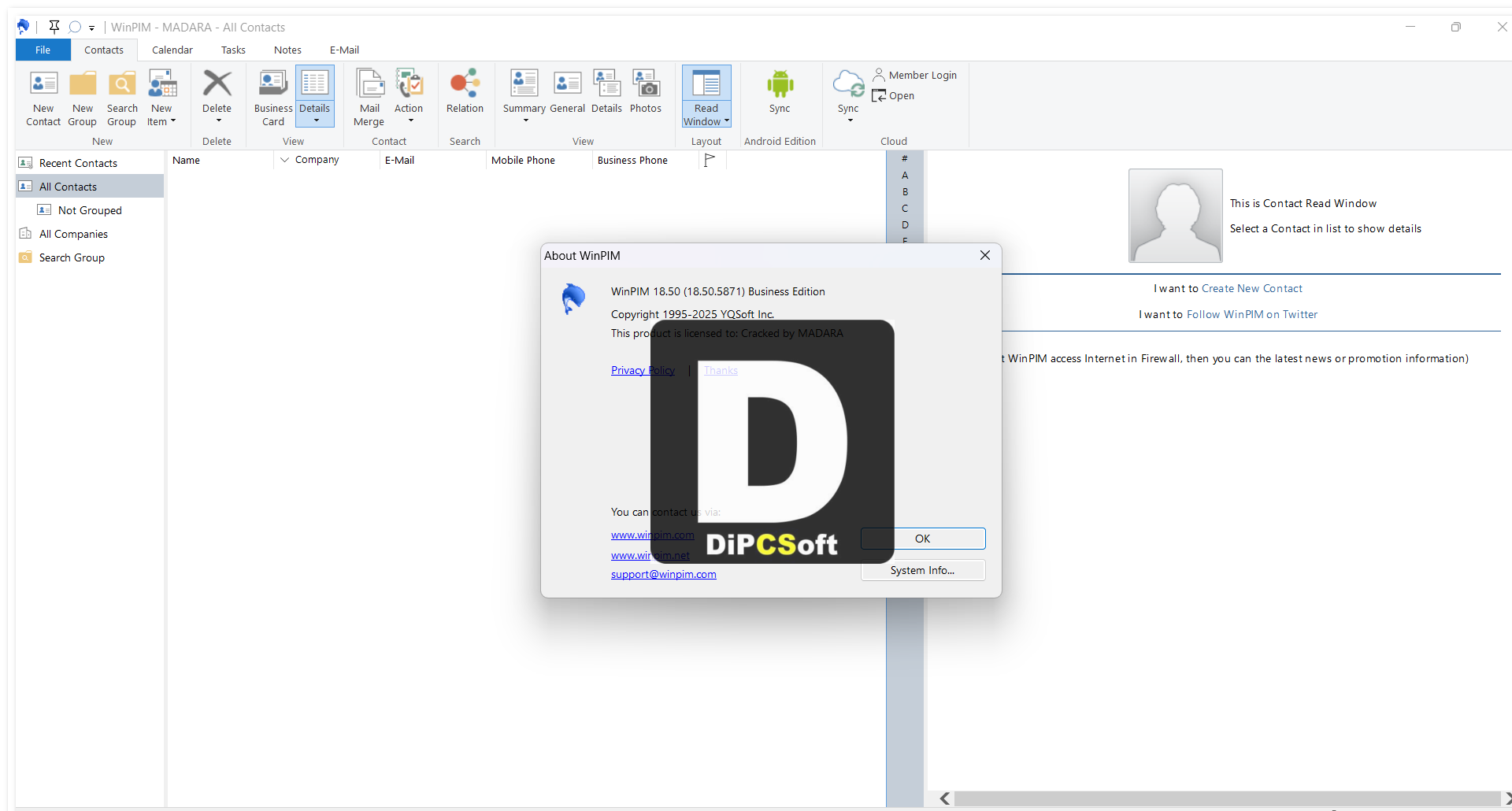
Task: Open All Companies in sidebar
Action: pyautogui.click(x=89, y=234)
